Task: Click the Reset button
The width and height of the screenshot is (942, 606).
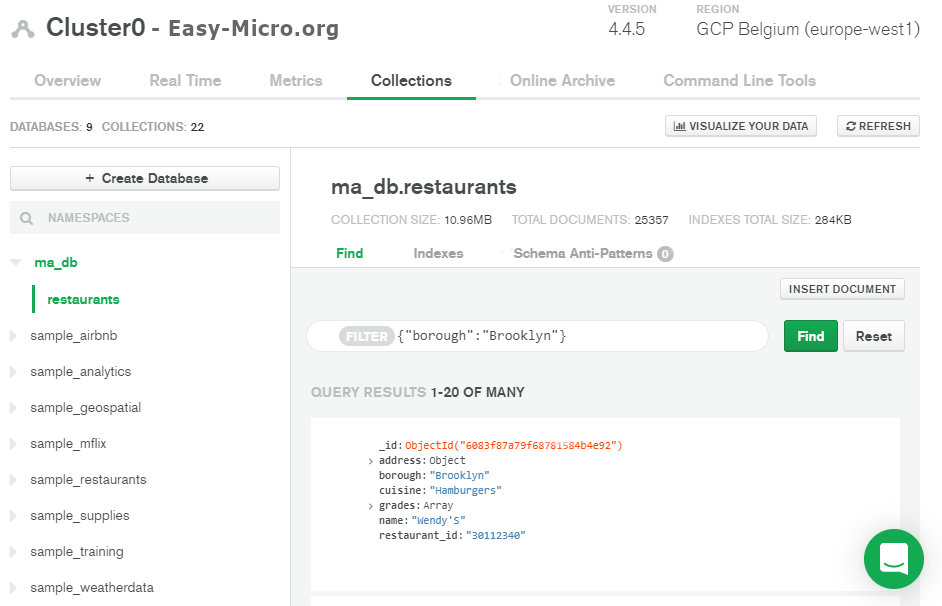Action: (x=874, y=336)
